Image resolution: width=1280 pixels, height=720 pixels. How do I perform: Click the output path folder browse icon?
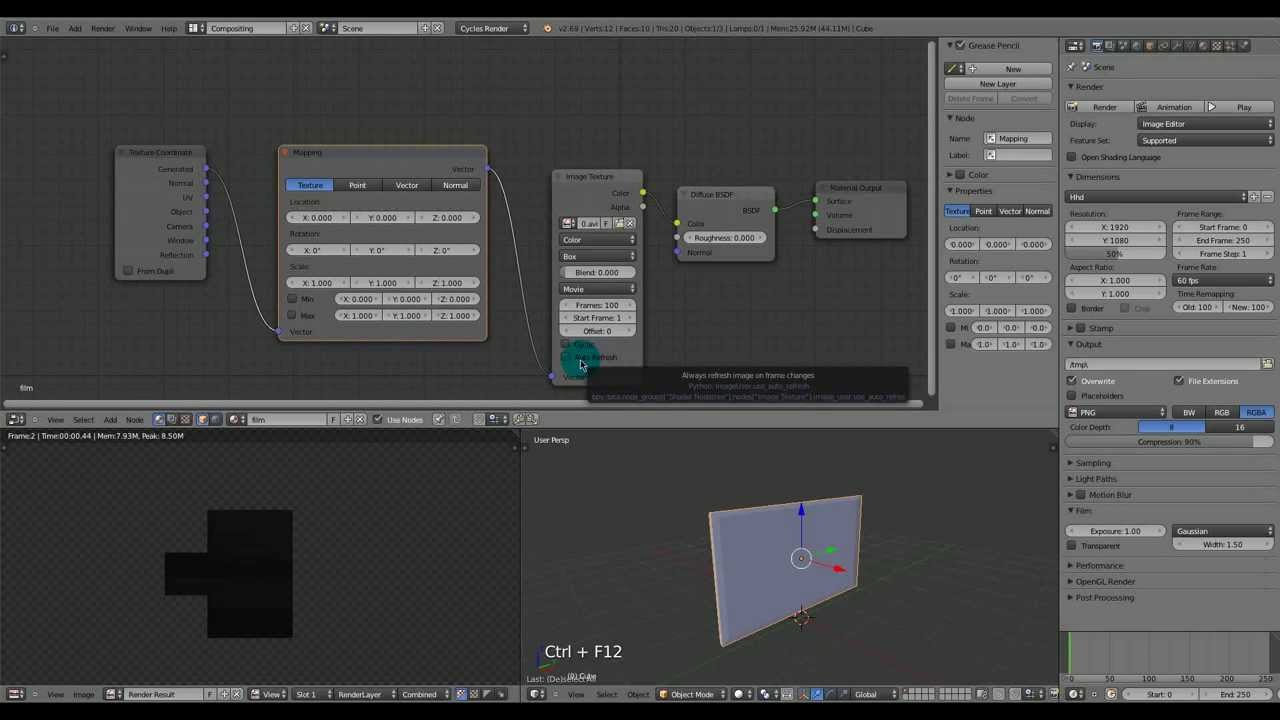point(1267,364)
